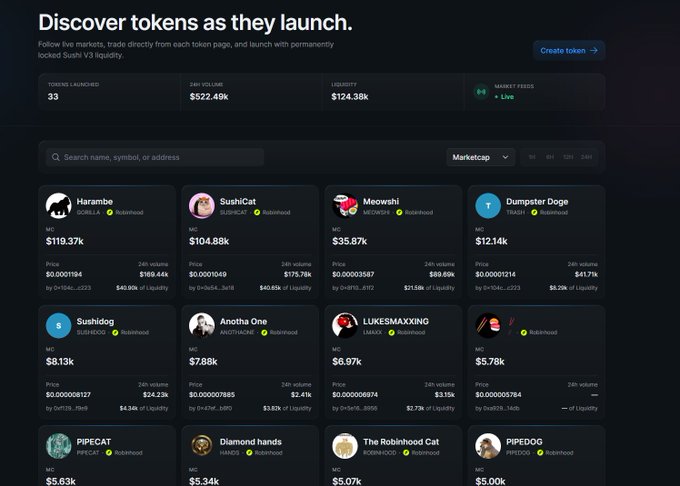Click PIPEDOG's Robinhood verified badge
Screen dimensions: 680x486
coord(540,453)
